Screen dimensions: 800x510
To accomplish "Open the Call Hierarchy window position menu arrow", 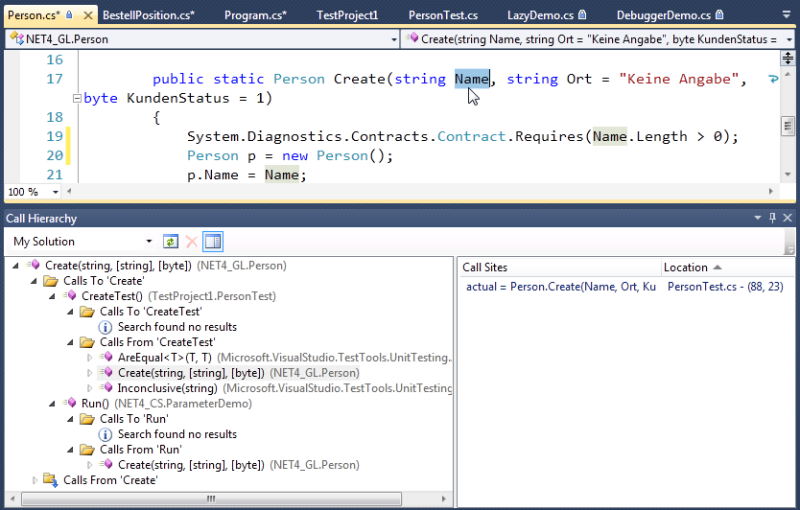I will coord(755,218).
